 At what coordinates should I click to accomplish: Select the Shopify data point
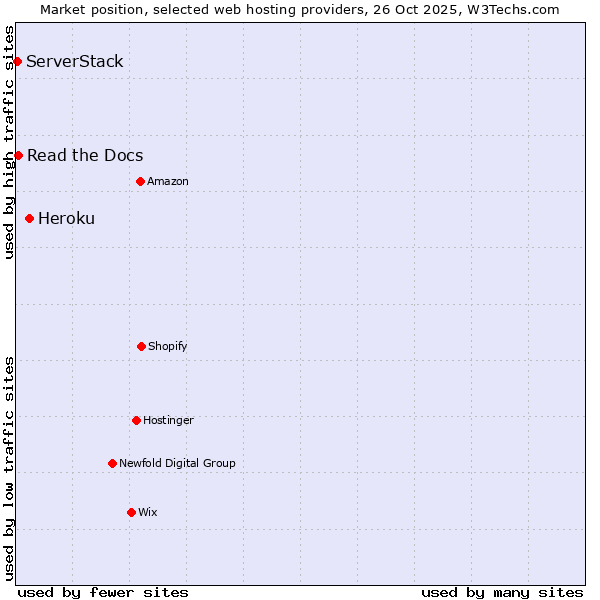tap(141, 346)
